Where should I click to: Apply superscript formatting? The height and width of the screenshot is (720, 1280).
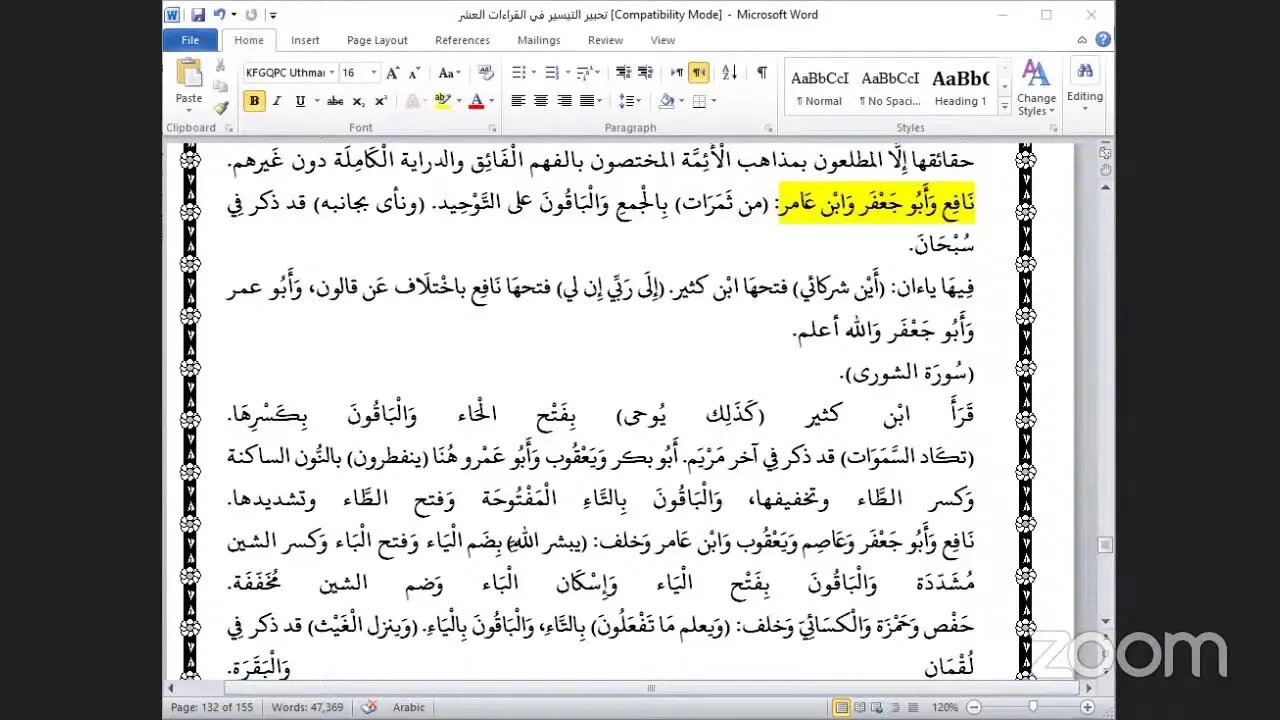coord(381,101)
